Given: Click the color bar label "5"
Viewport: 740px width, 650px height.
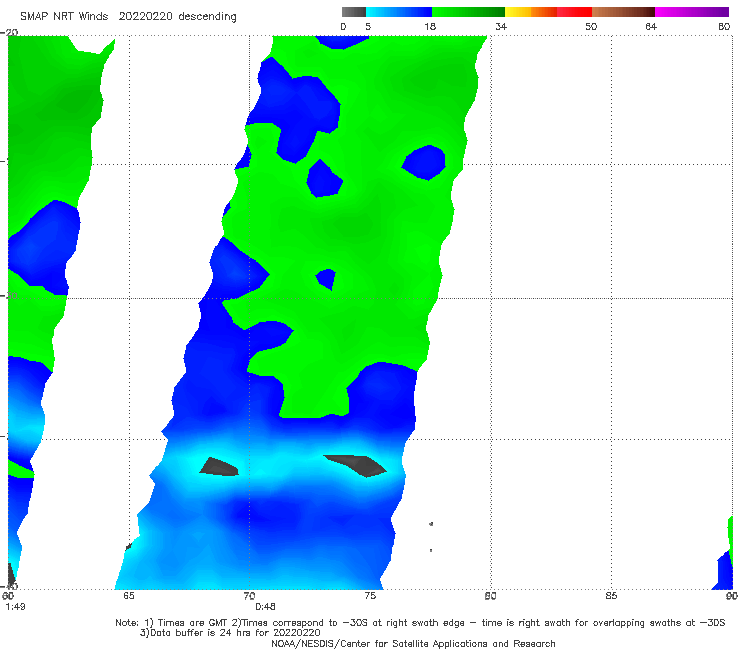Looking at the screenshot, I should pos(368,26).
